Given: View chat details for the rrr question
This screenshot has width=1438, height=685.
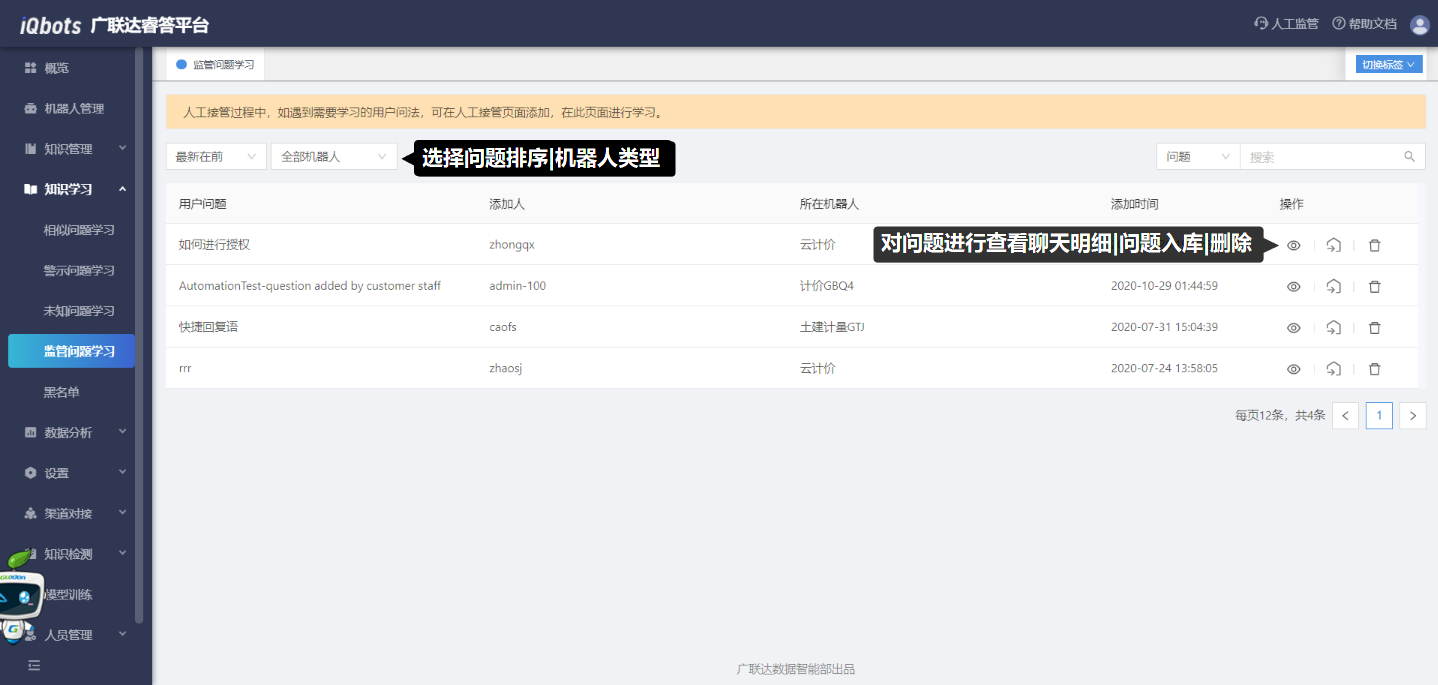Looking at the screenshot, I should click(x=1293, y=369).
